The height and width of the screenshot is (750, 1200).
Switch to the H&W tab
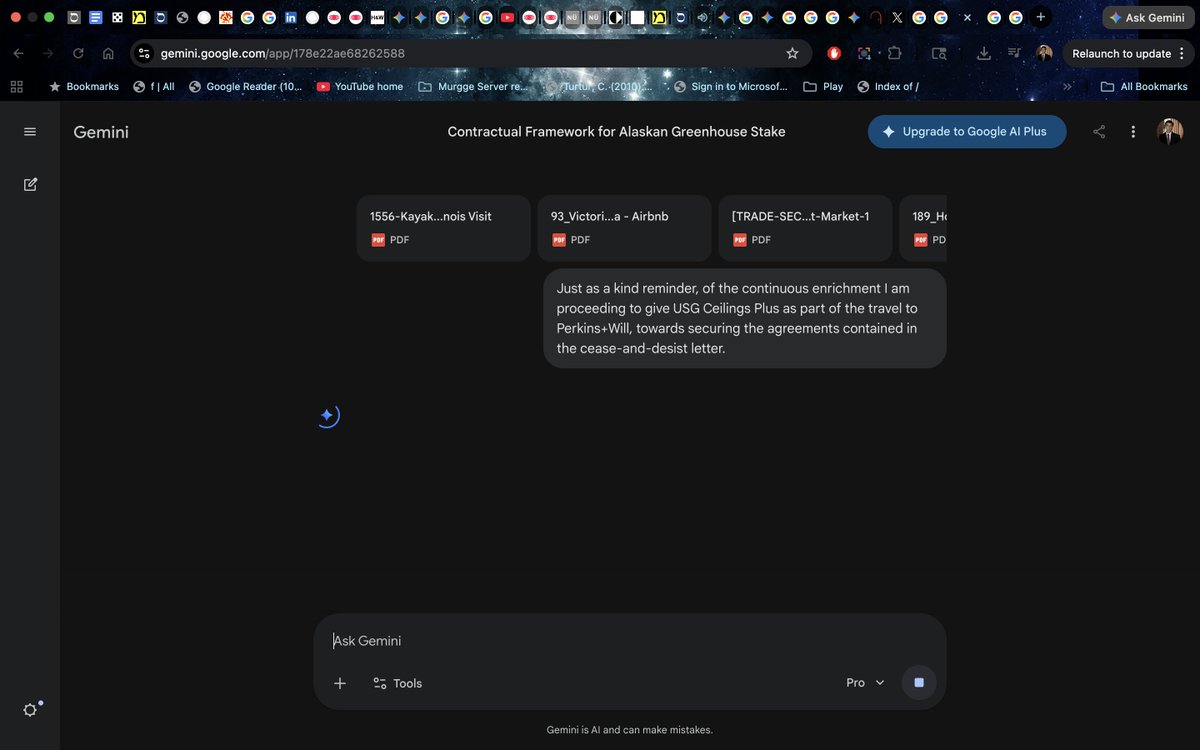[x=377, y=17]
